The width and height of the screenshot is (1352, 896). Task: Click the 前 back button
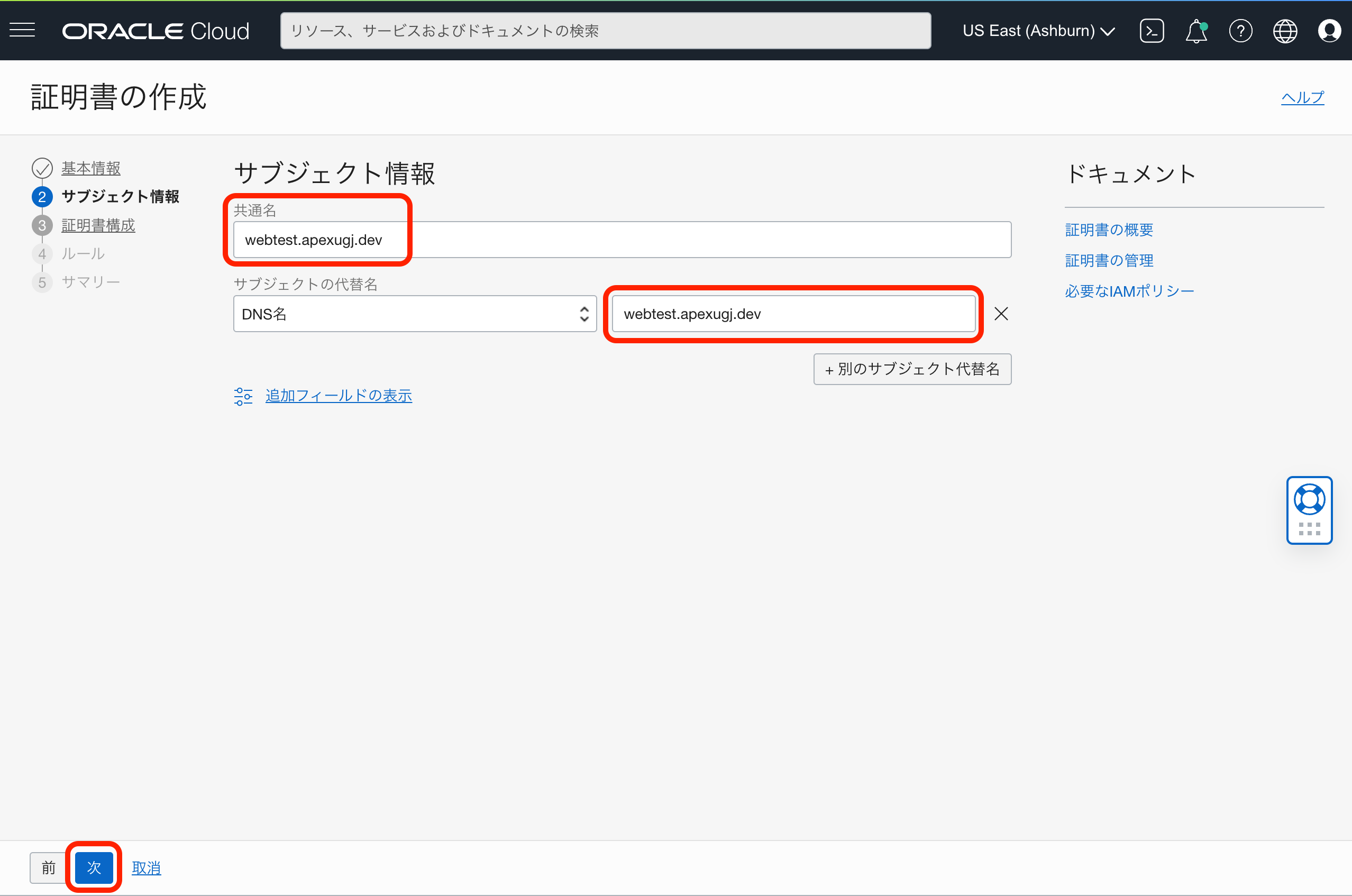[x=49, y=867]
